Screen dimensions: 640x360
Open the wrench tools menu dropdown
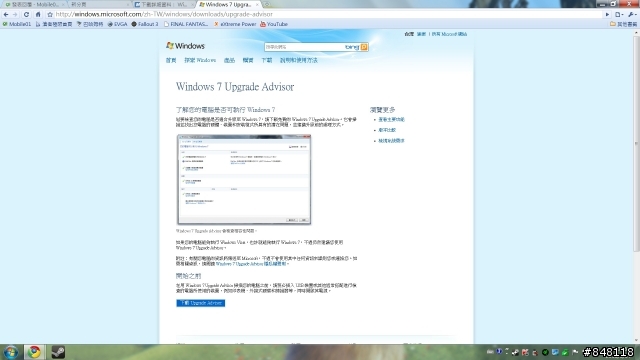(x=632, y=14)
